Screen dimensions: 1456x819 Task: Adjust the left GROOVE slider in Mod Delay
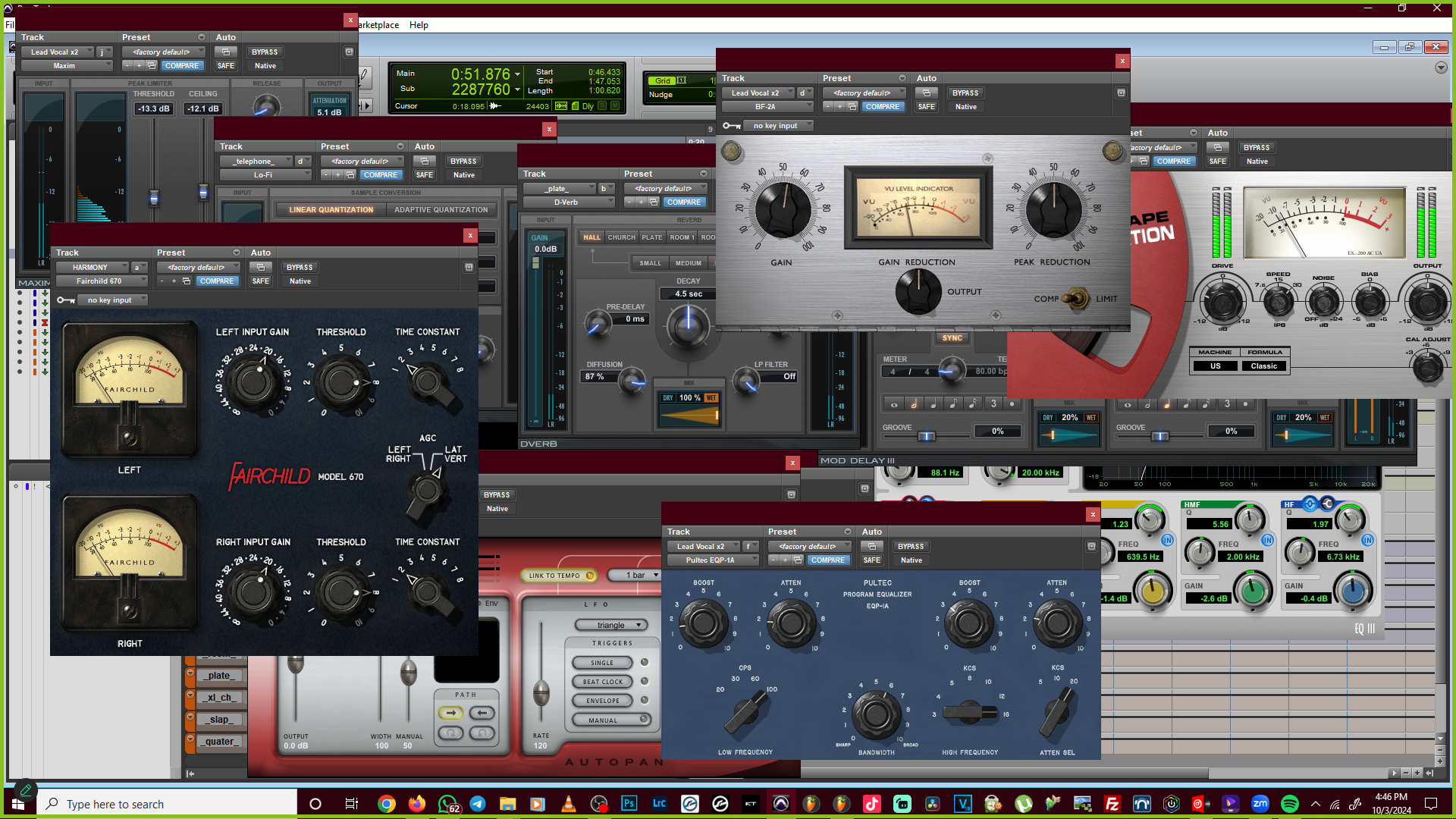[x=926, y=436]
